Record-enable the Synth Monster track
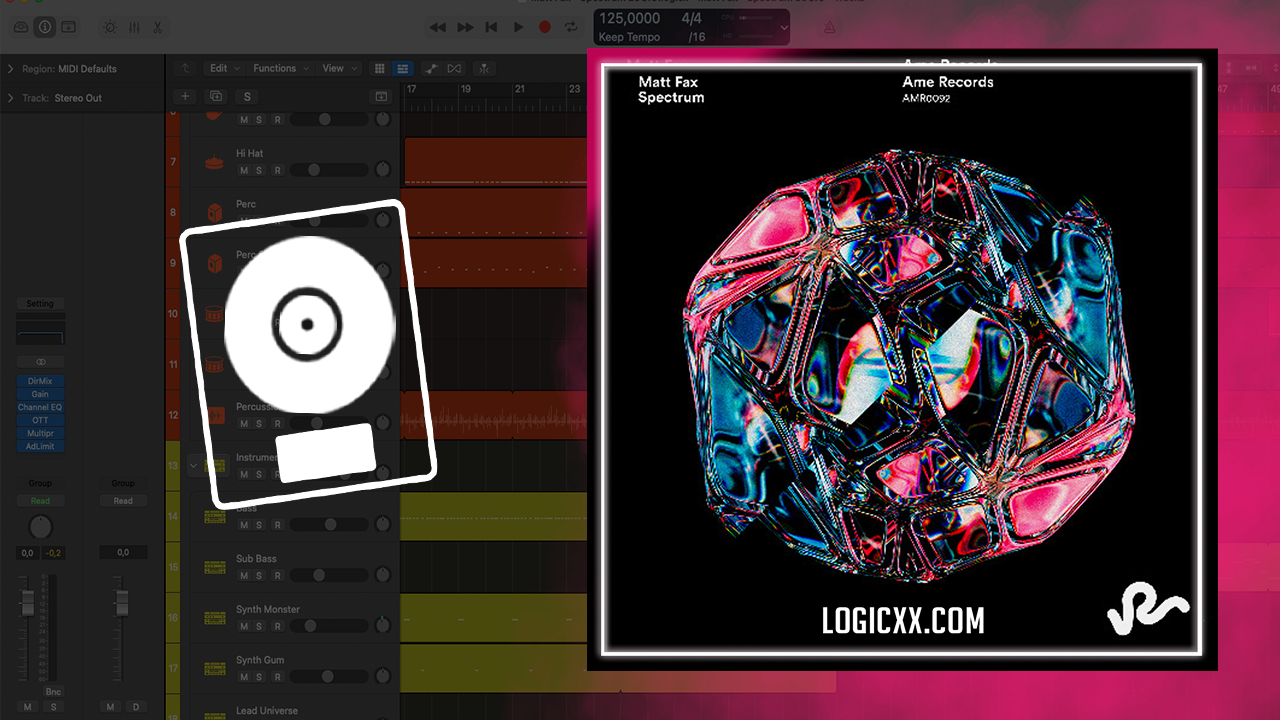This screenshot has width=1280, height=720. tap(277, 626)
